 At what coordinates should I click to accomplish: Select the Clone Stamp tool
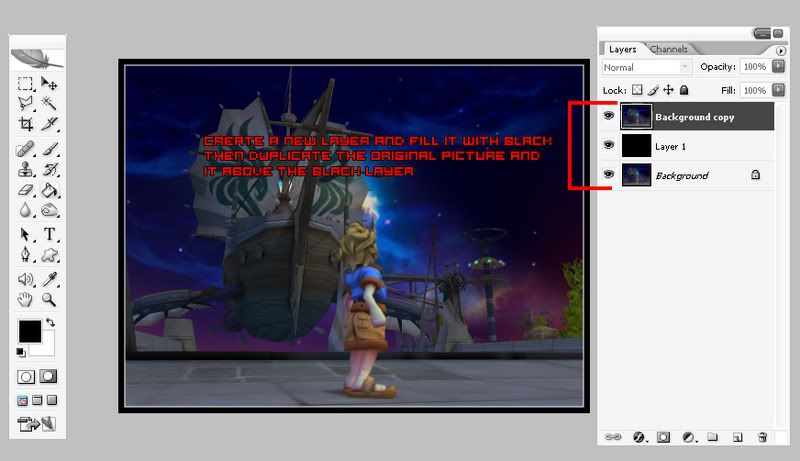[x=26, y=169]
